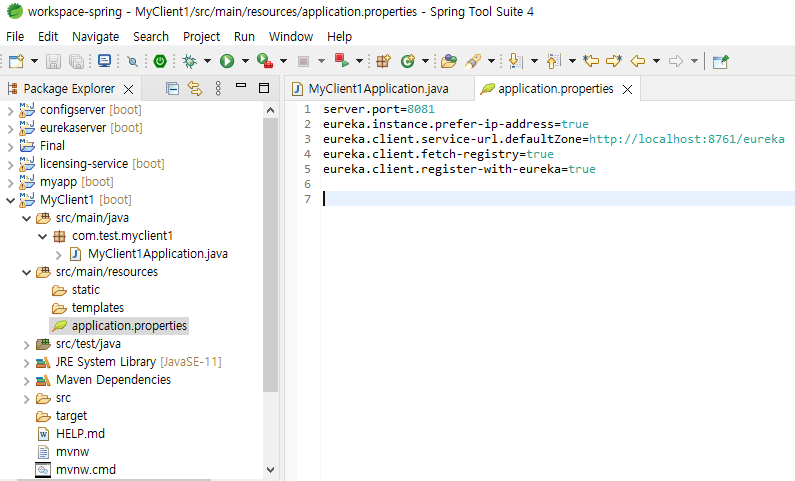Click the New wizard toolbar icon

(16, 61)
